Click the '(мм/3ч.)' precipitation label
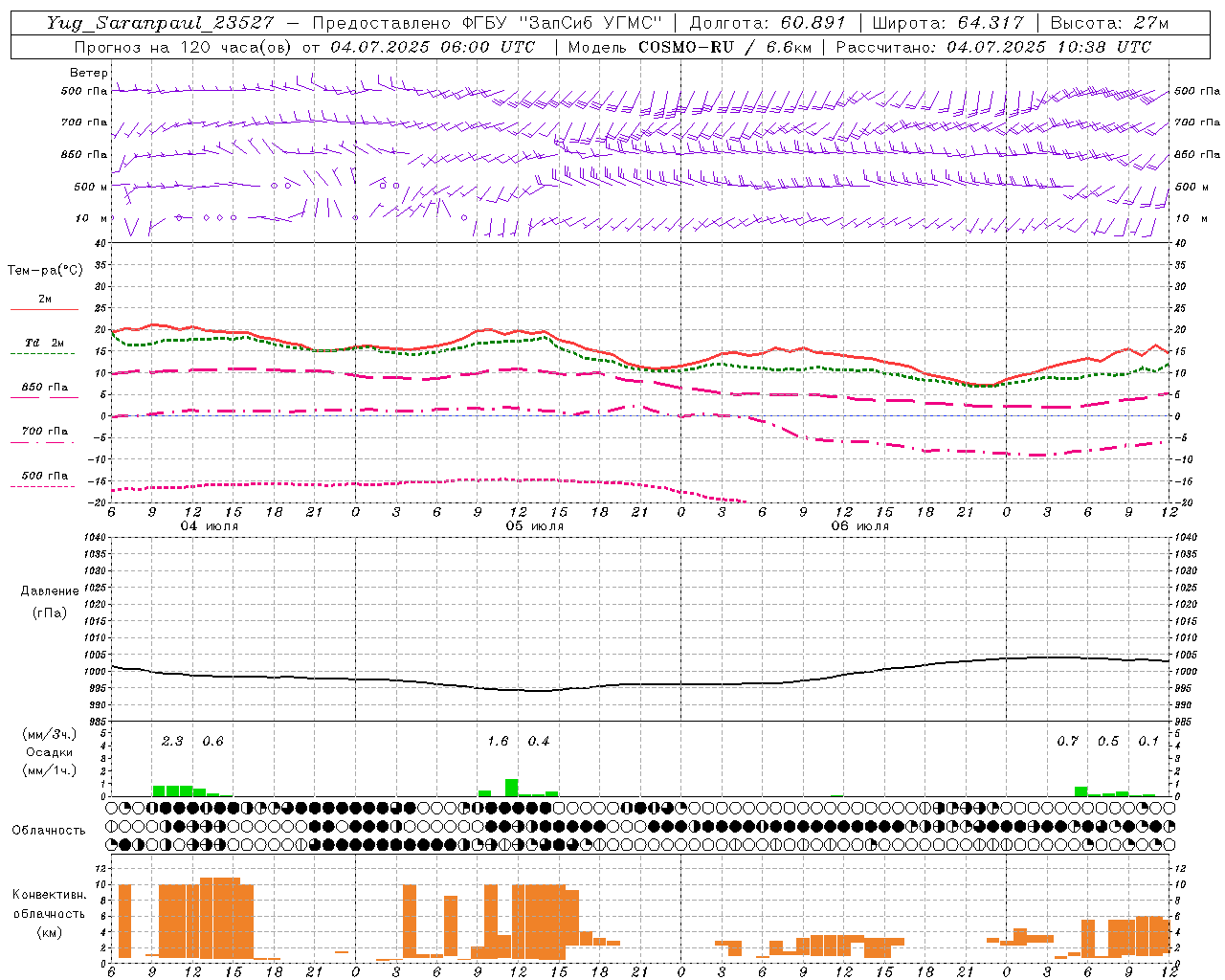Image resolution: width=1225 pixels, height=980 pixels. [x=50, y=734]
